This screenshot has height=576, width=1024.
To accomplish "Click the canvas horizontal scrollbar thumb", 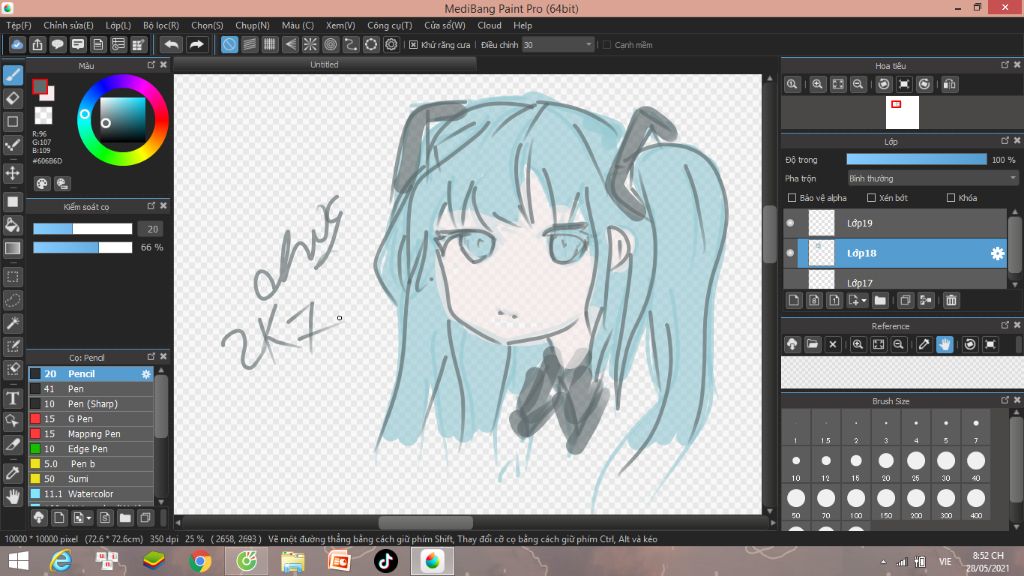I will [425, 523].
